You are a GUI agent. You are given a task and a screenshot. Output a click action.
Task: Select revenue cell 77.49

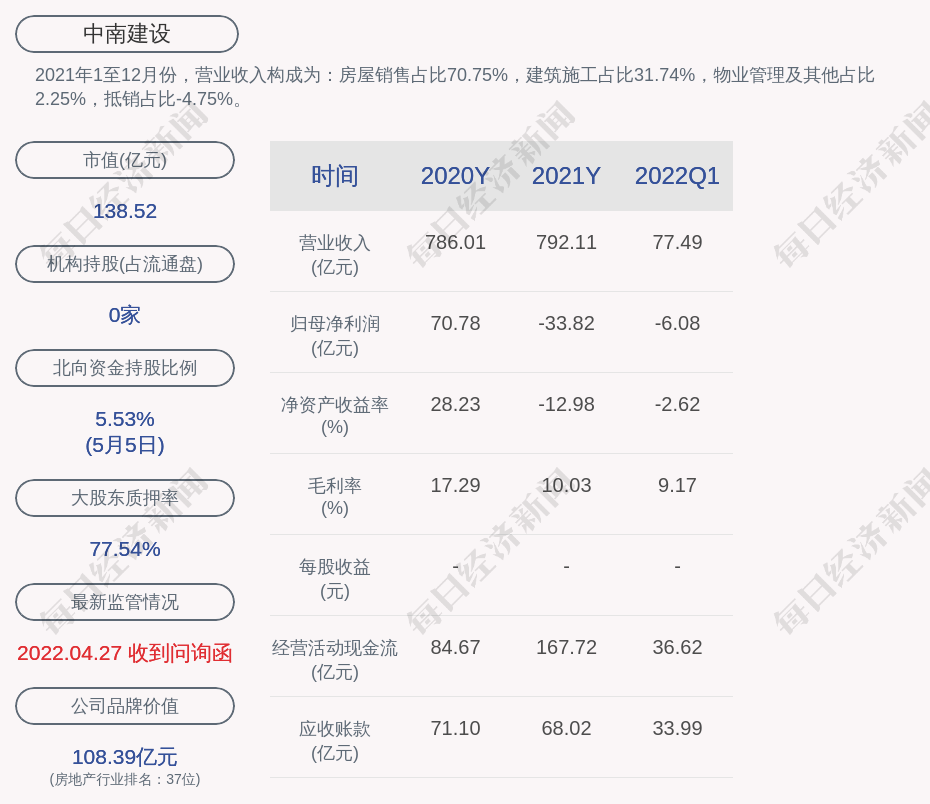point(677,242)
